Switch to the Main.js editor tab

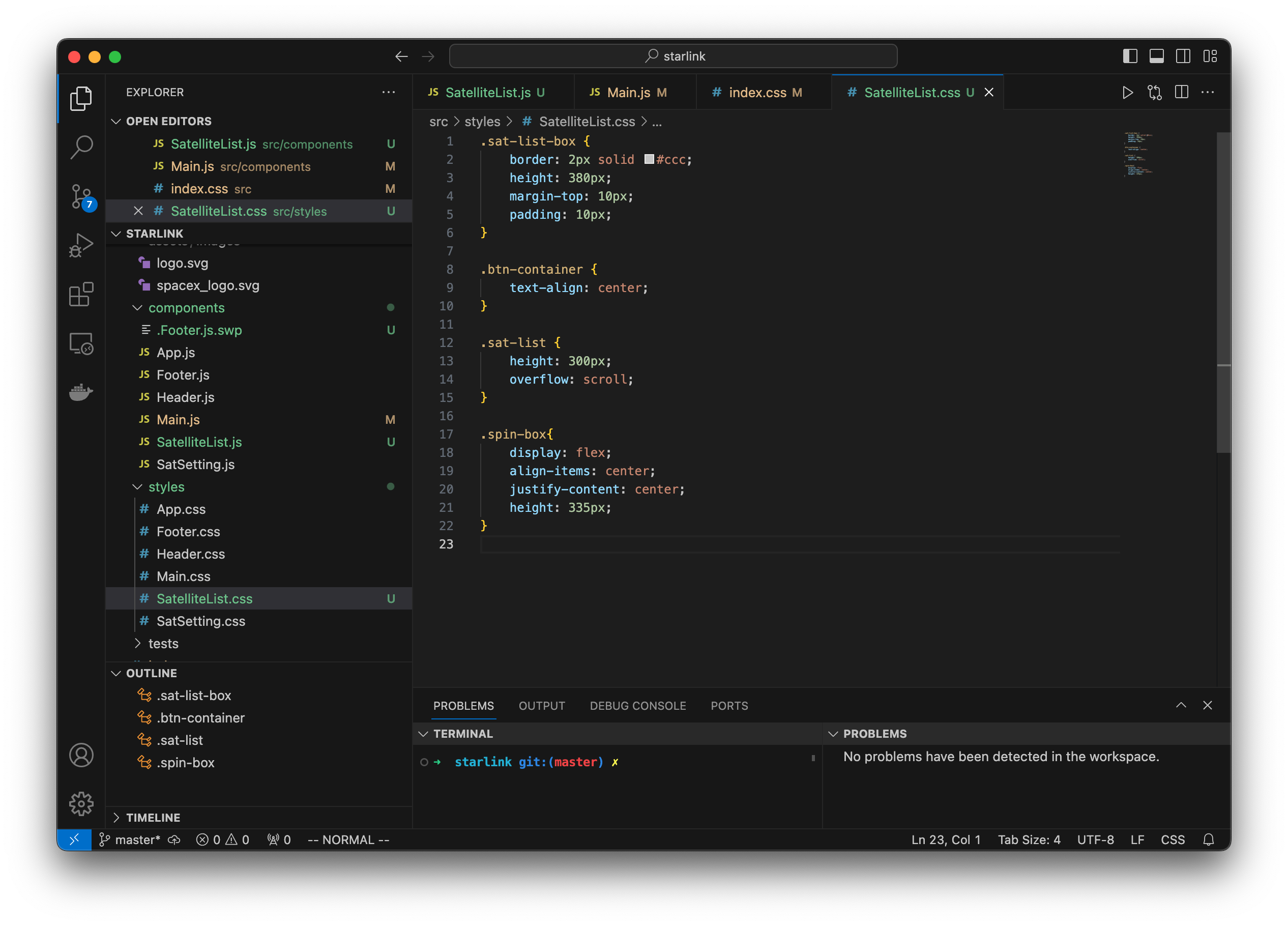click(628, 93)
